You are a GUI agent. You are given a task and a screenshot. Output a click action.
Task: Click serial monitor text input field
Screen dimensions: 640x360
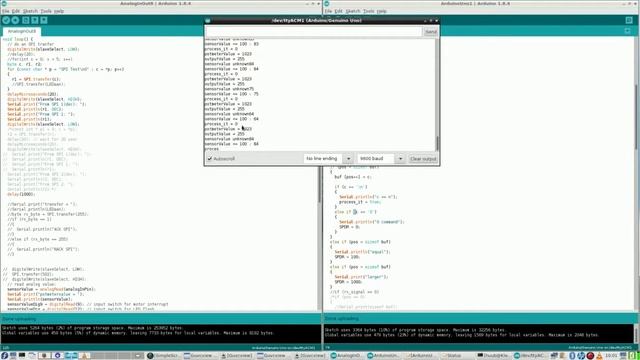click(x=314, y=32)
